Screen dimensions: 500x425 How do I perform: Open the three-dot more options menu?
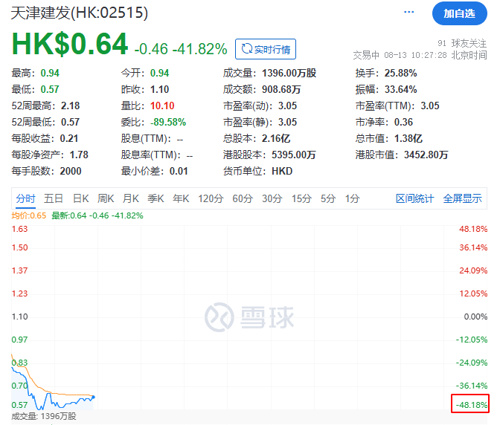pos(409,12)
